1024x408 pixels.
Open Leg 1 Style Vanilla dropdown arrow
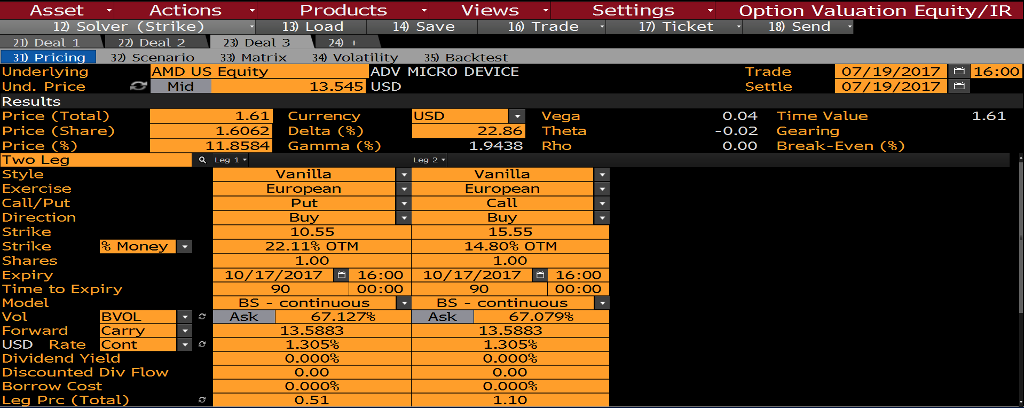(x=404, y=174)
